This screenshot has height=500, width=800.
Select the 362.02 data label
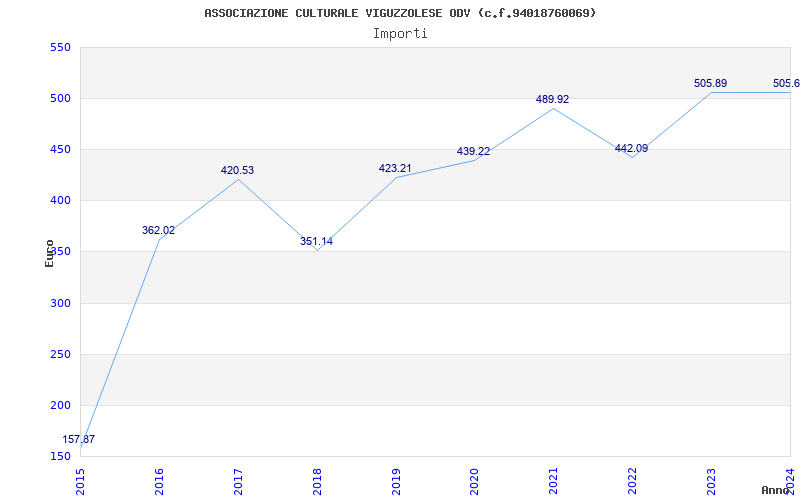click(x=158, y=230)
